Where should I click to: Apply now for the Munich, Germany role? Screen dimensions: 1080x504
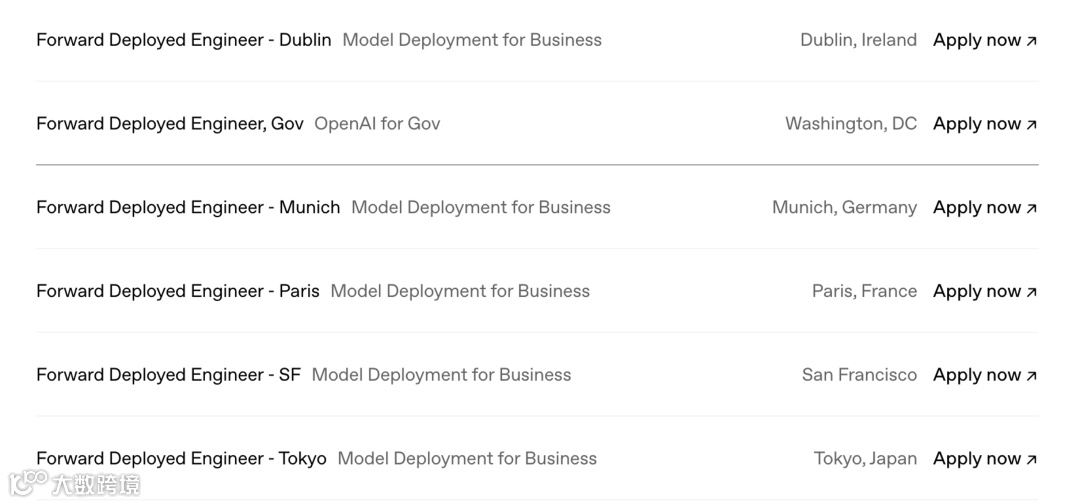[976, 207]
